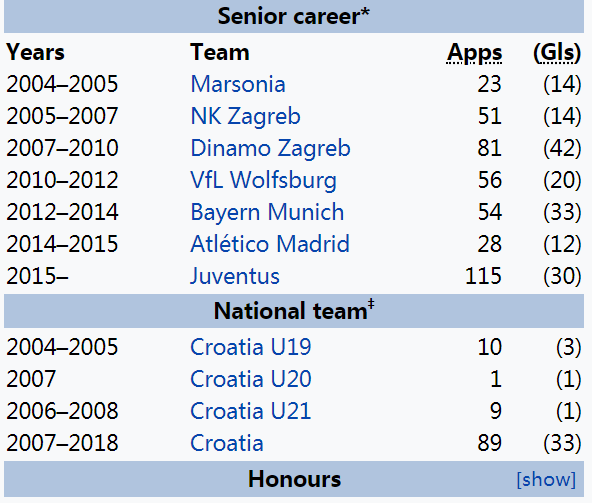Follow the Croatia U20 link
Viewport: 592px width, 503px height.
(251, 379)
